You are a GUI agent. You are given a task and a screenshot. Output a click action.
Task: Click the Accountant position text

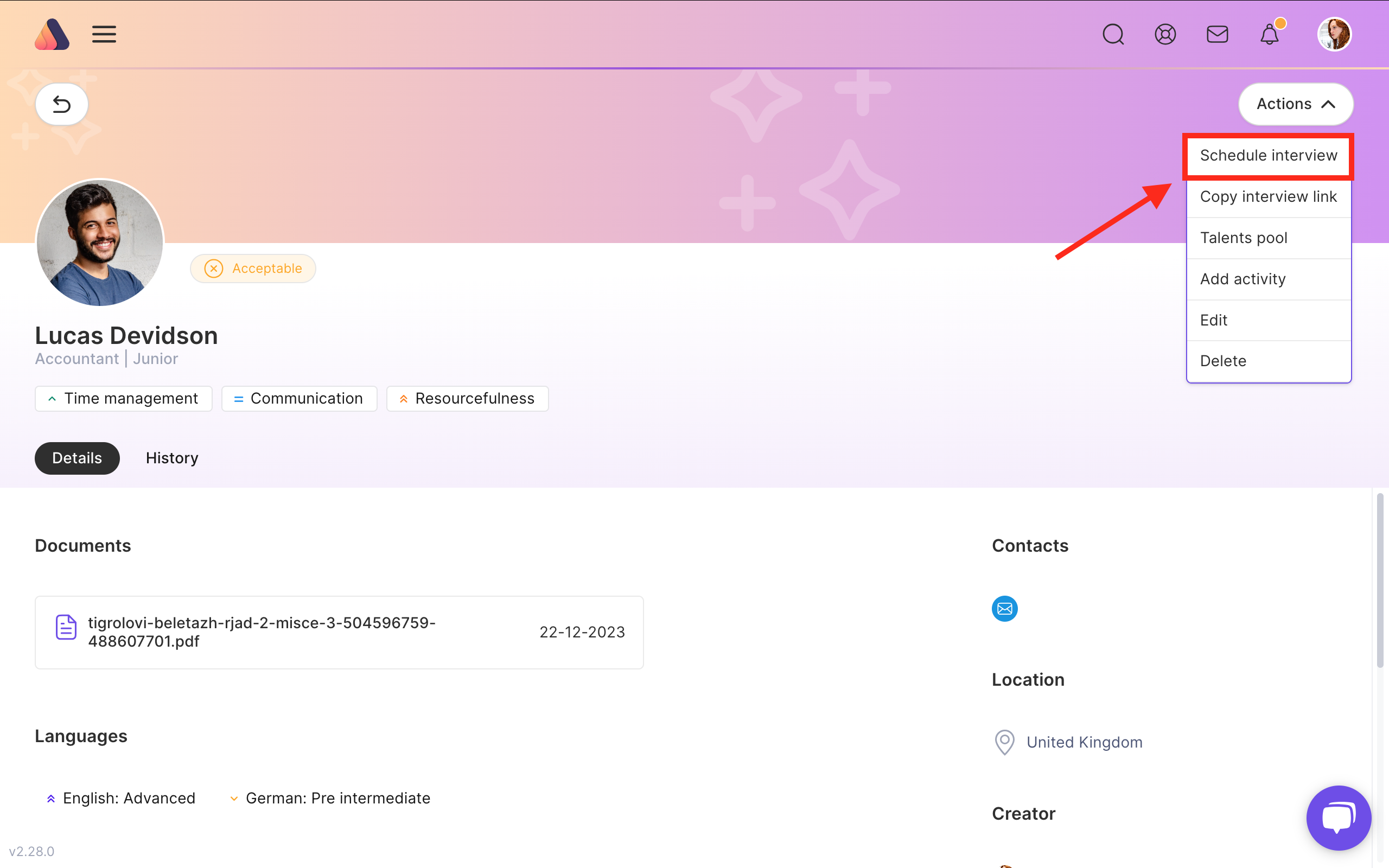point(77,359)
